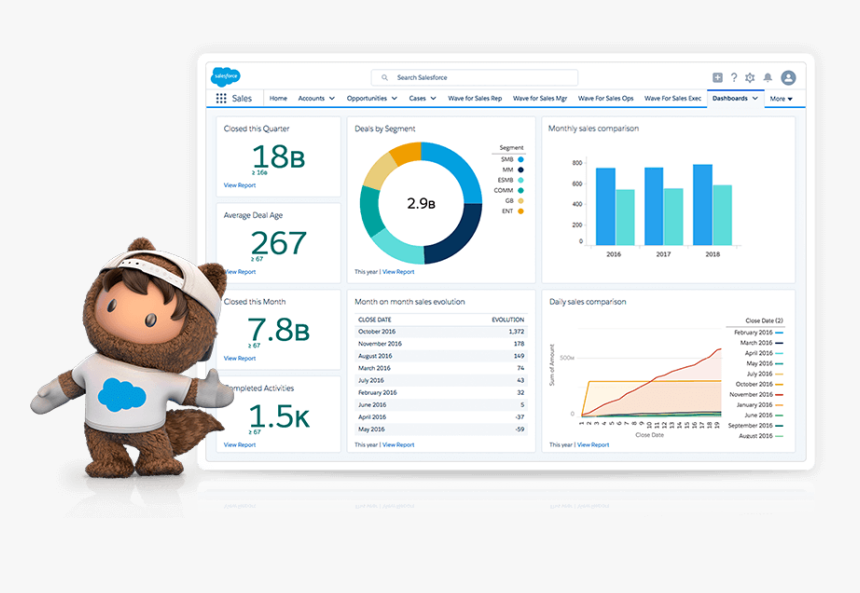The image size is (860, 593).
Task: Open View Report under Completed Activities
Action: [240, 445]
